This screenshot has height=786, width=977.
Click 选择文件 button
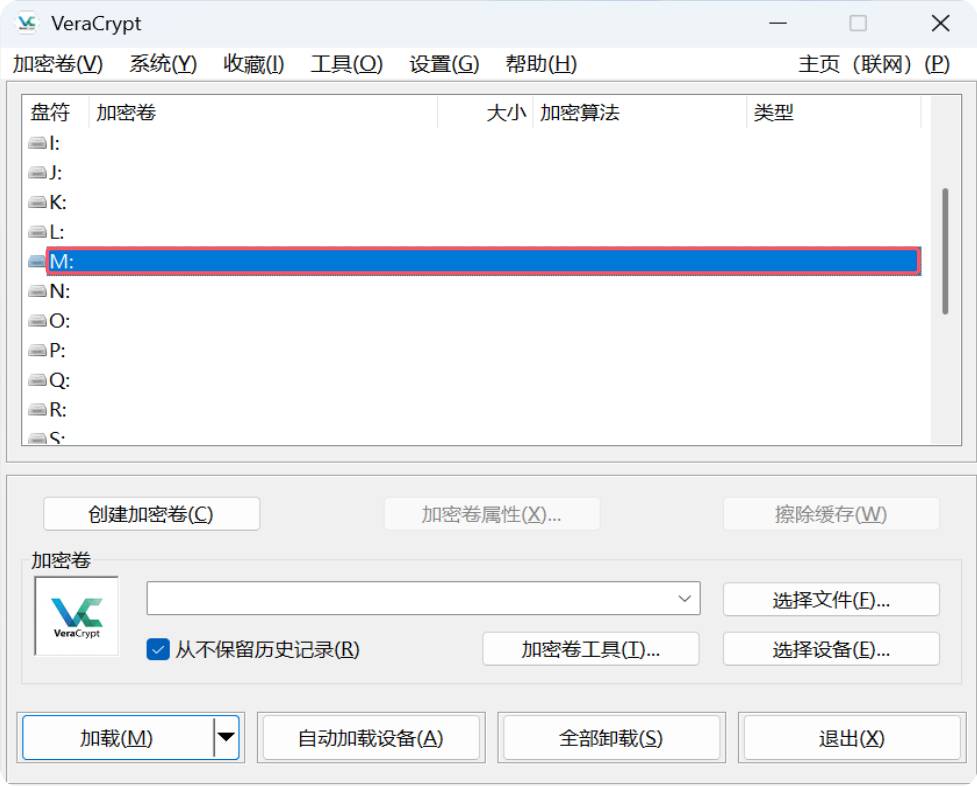pyautogui.click(x=830, y=600)
